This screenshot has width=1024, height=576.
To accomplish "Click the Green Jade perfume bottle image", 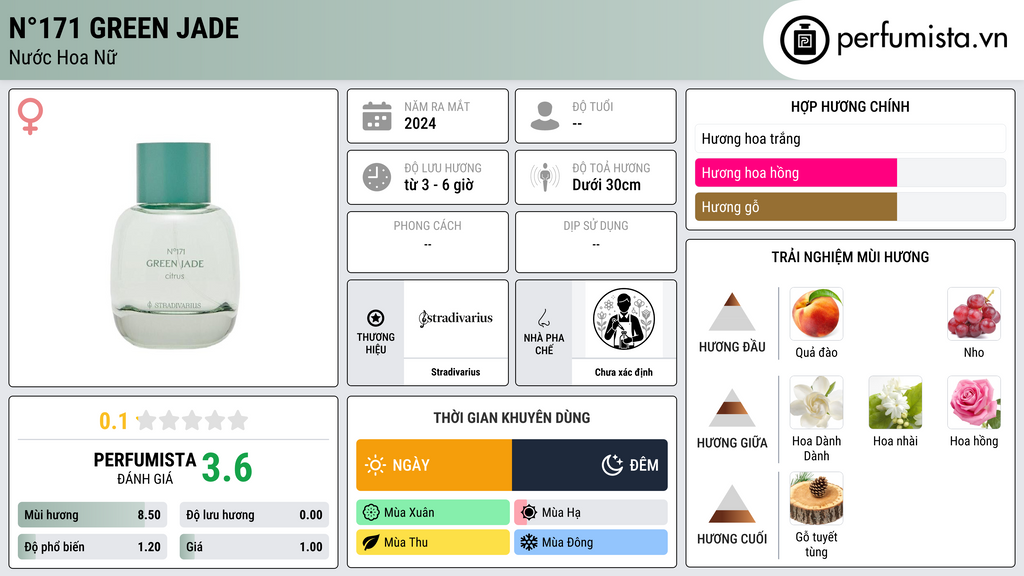I will 174,245.
